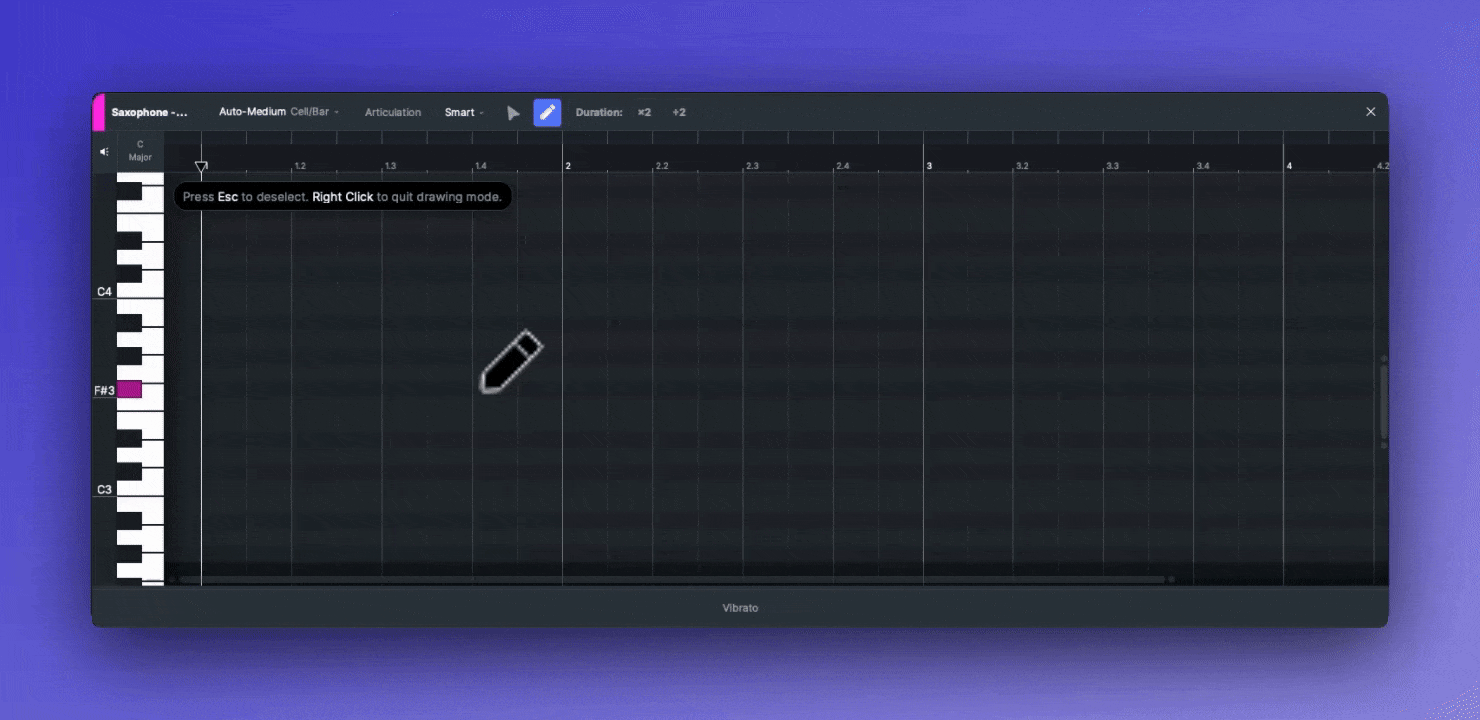Jump to bar 3 on the ruler
1480x720 pixels.
(929, 165)
